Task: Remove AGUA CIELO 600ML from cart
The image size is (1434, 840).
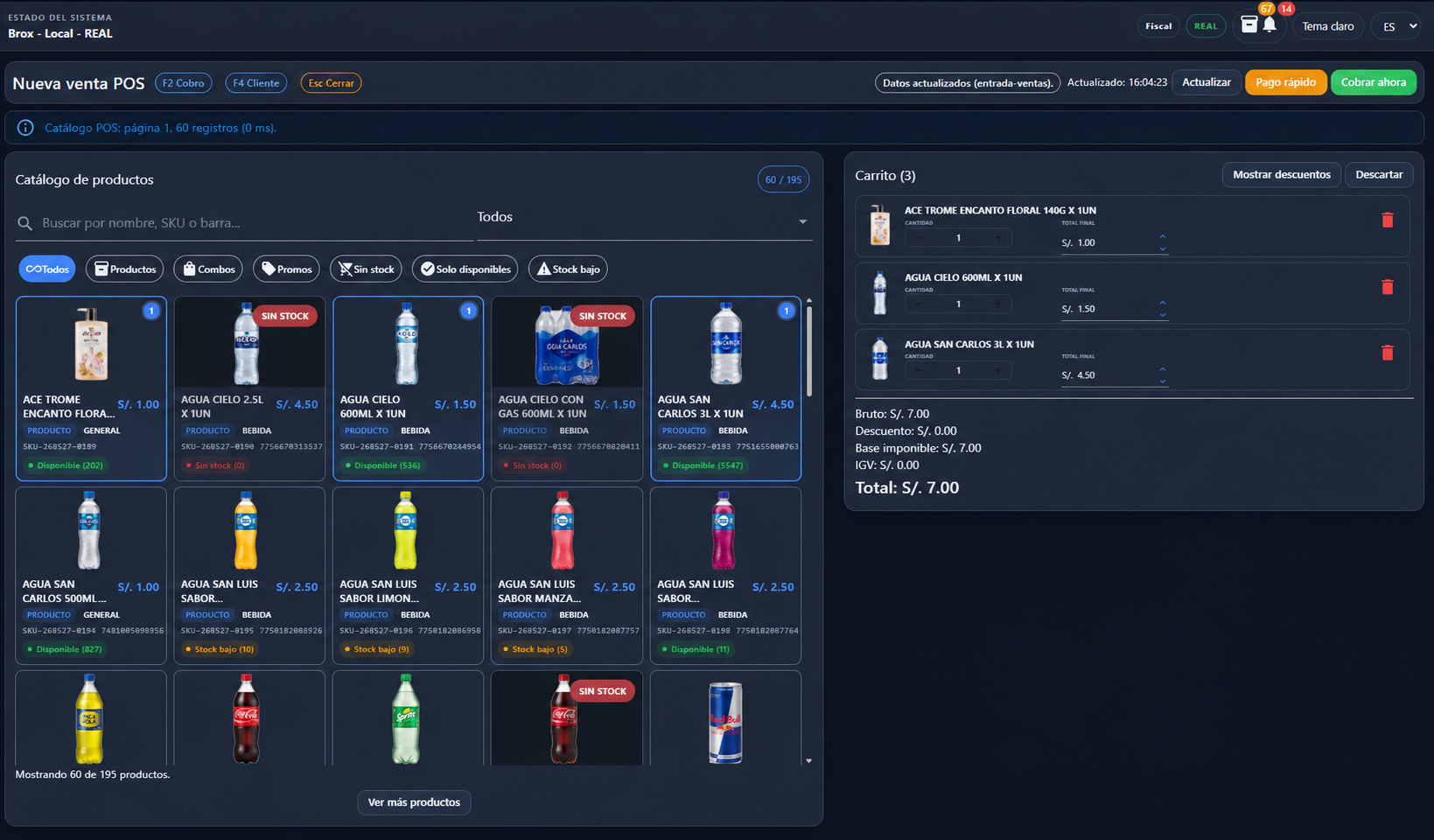Action: pos(1387,287)
